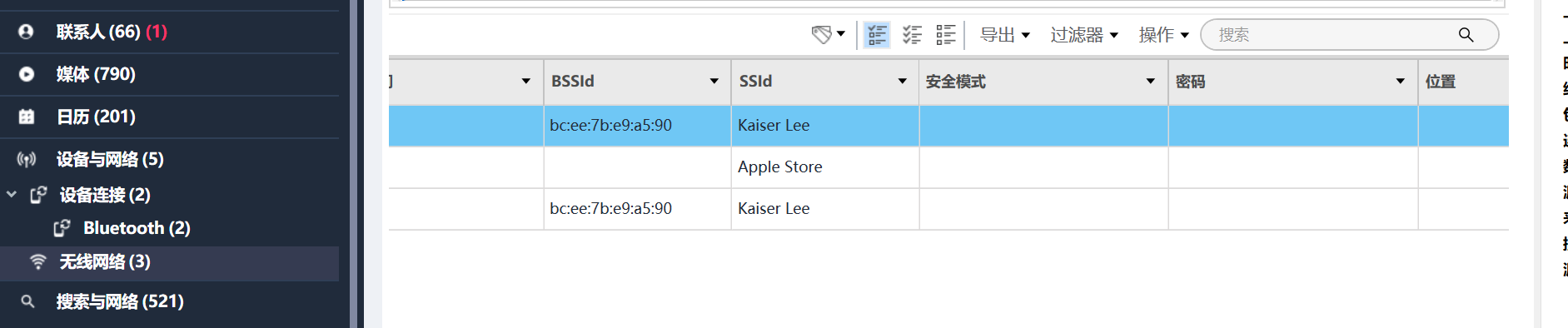Sort by 安全模式 column header
This screenshot has width=1568, height=328.
(956, 82)
